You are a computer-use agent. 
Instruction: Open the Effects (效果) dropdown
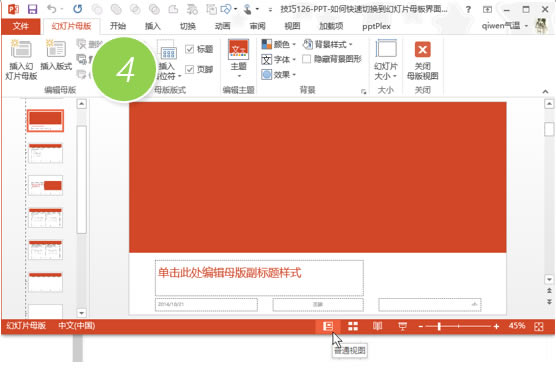pyautogui.click(x=278, y=74)
